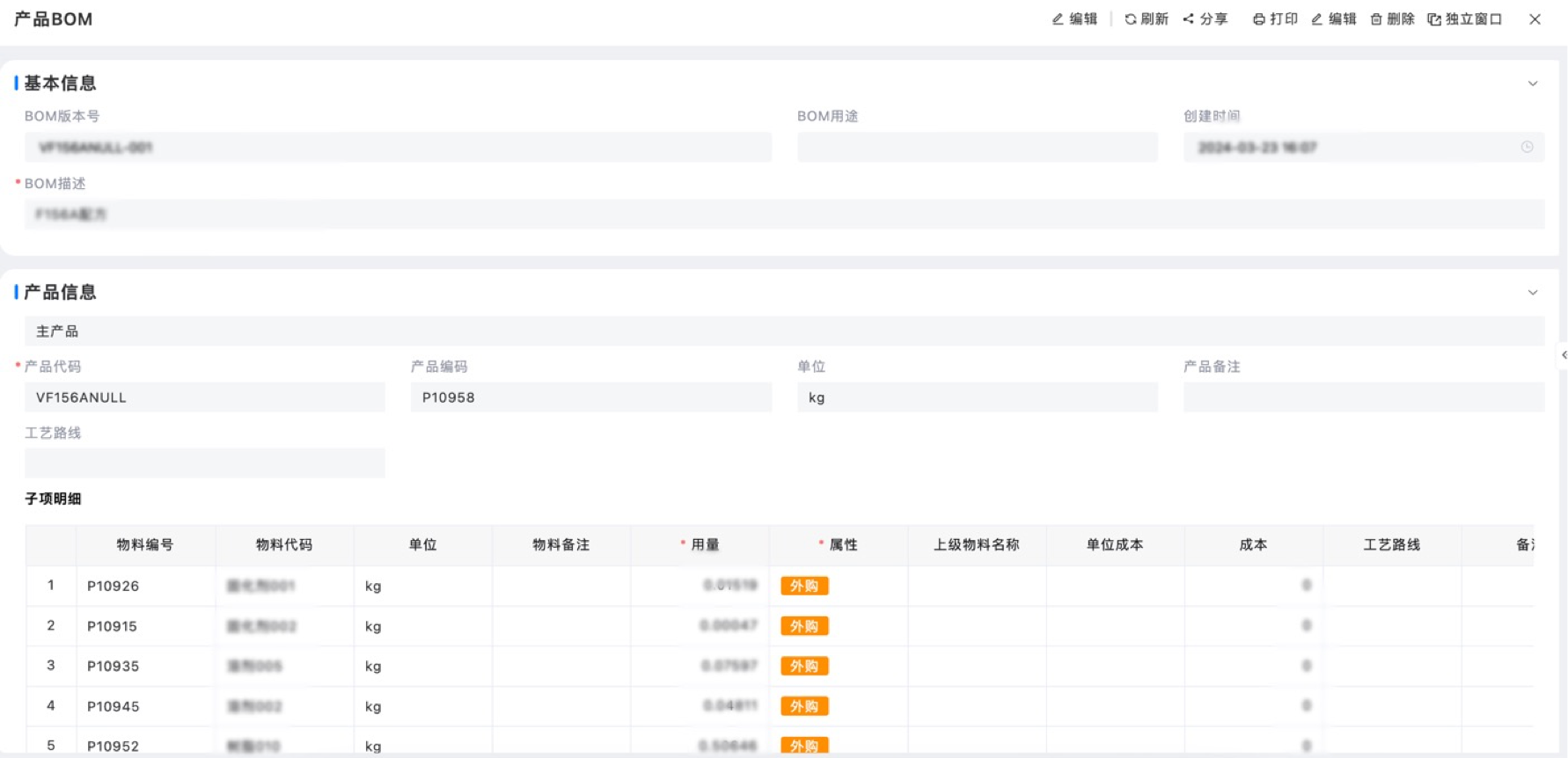The width and height of the screenshot is (1568, 758).
Task: Close the 产品BOM panel
Action: point(1535,19)
